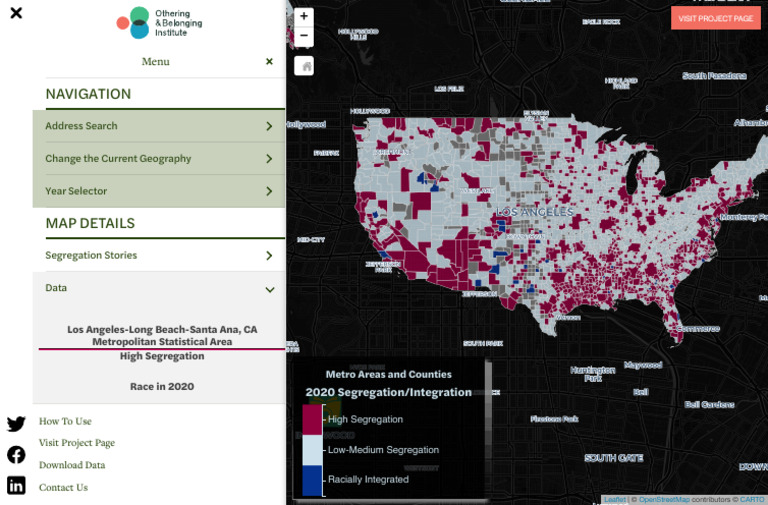Open the Year Selector menu item
This screenshot has height=505, width=768.
tap(159, 191)
